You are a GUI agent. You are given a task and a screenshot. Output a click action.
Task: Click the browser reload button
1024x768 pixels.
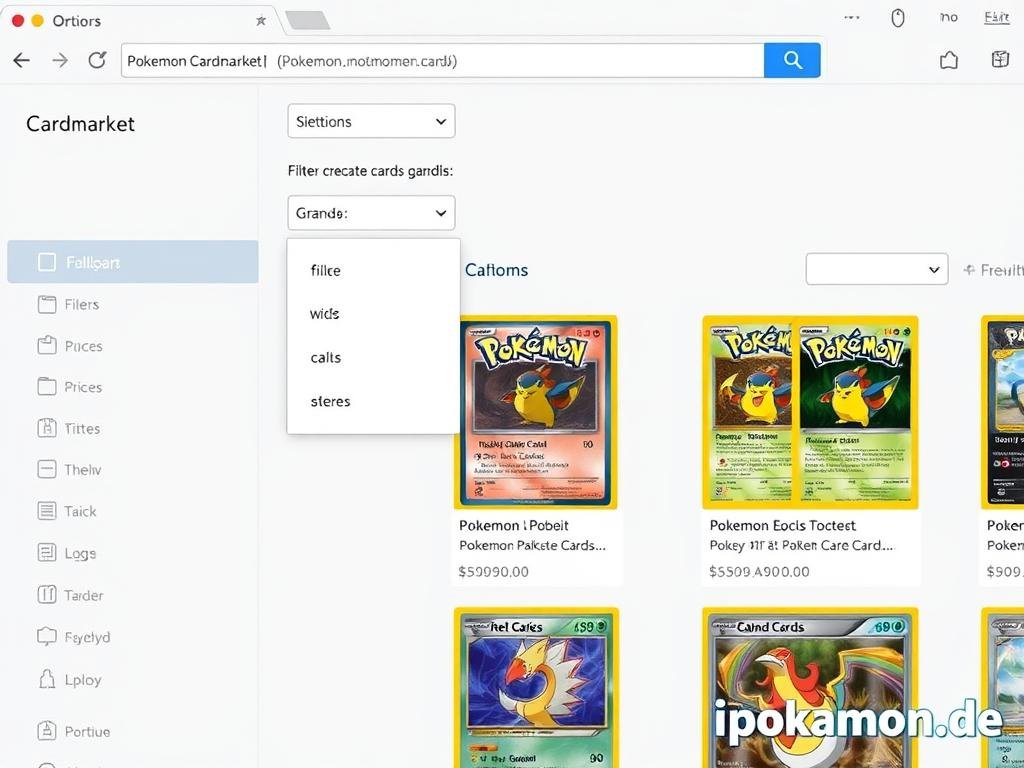tap(96, 60)
